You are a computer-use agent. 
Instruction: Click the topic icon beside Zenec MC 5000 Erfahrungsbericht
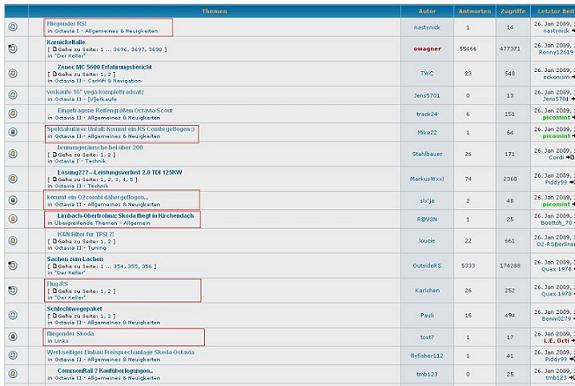(x=13, y=73)
